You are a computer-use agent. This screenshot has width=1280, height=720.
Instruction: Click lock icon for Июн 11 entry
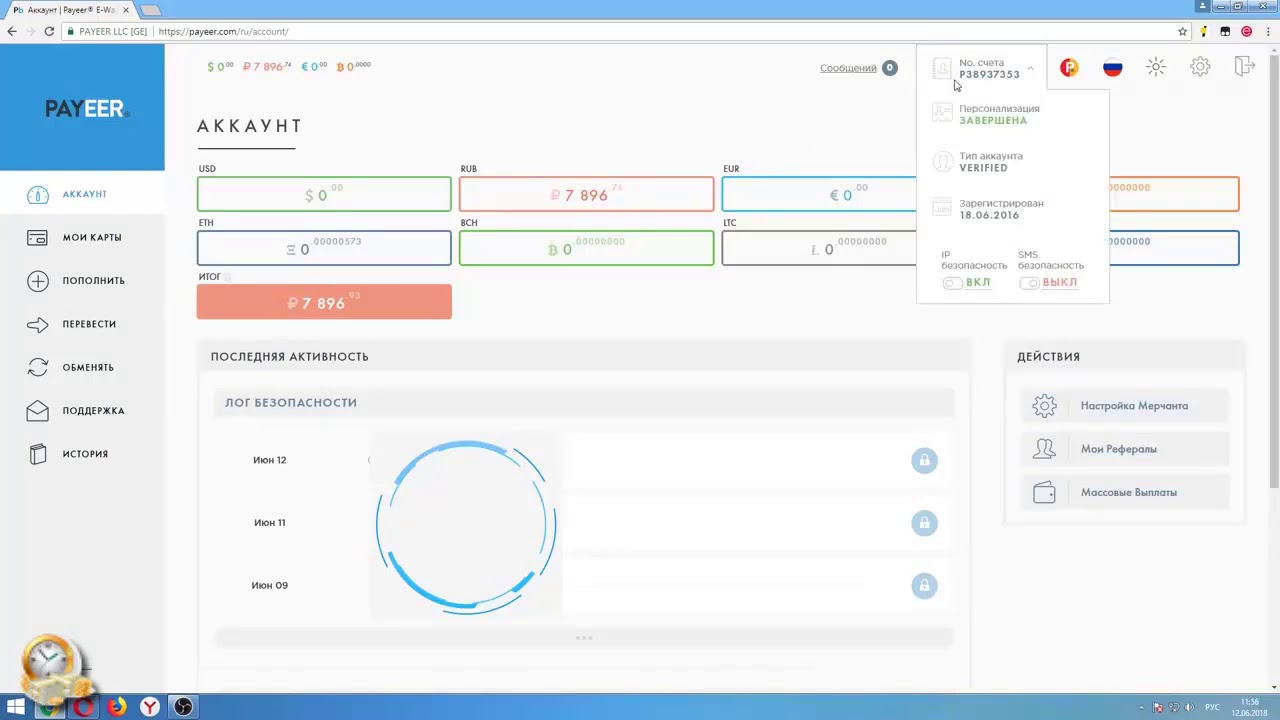[x=924, y=523]
